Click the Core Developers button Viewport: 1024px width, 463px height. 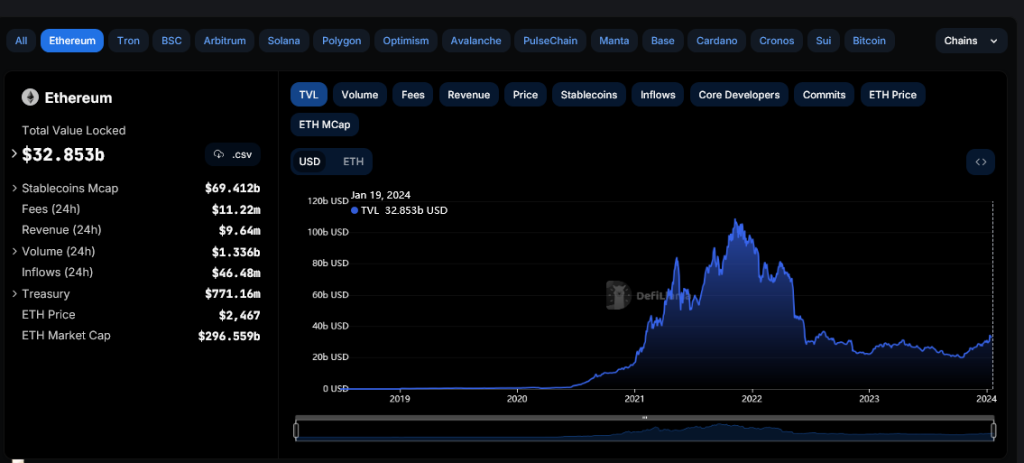738,95
